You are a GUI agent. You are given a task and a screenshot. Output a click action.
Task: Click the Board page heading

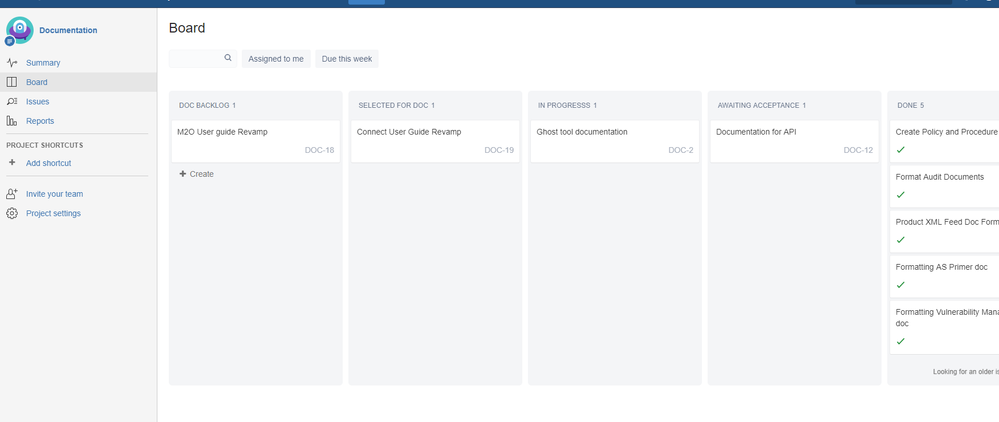(187, 28)
